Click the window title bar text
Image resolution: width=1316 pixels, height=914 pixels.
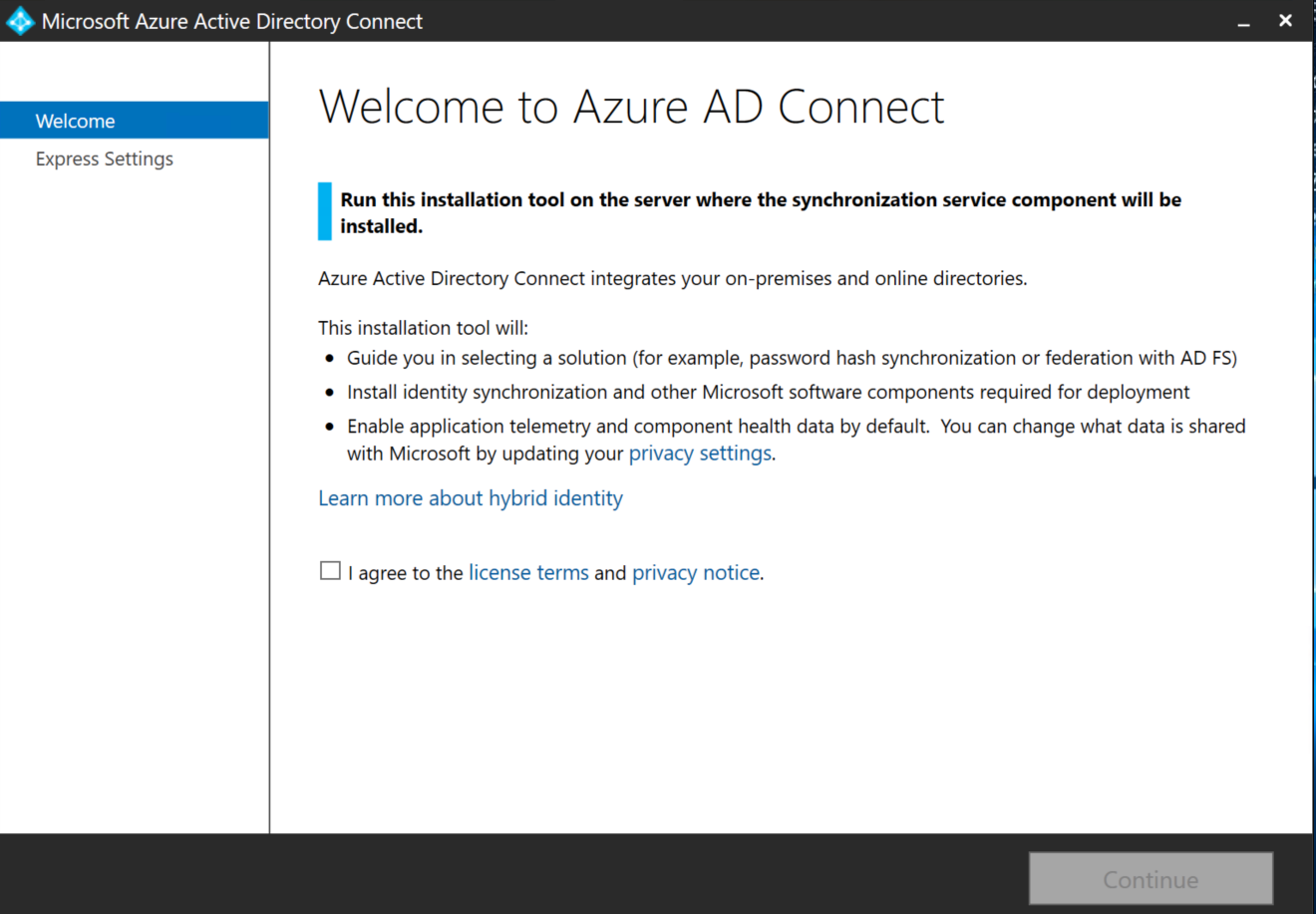point(232,21)
